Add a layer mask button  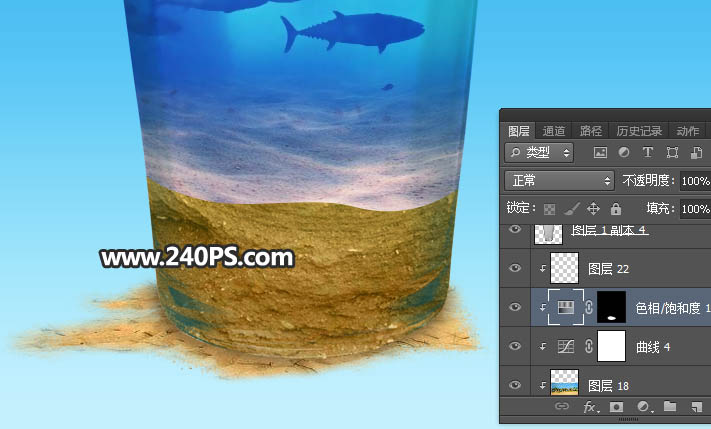coord(616,406)
